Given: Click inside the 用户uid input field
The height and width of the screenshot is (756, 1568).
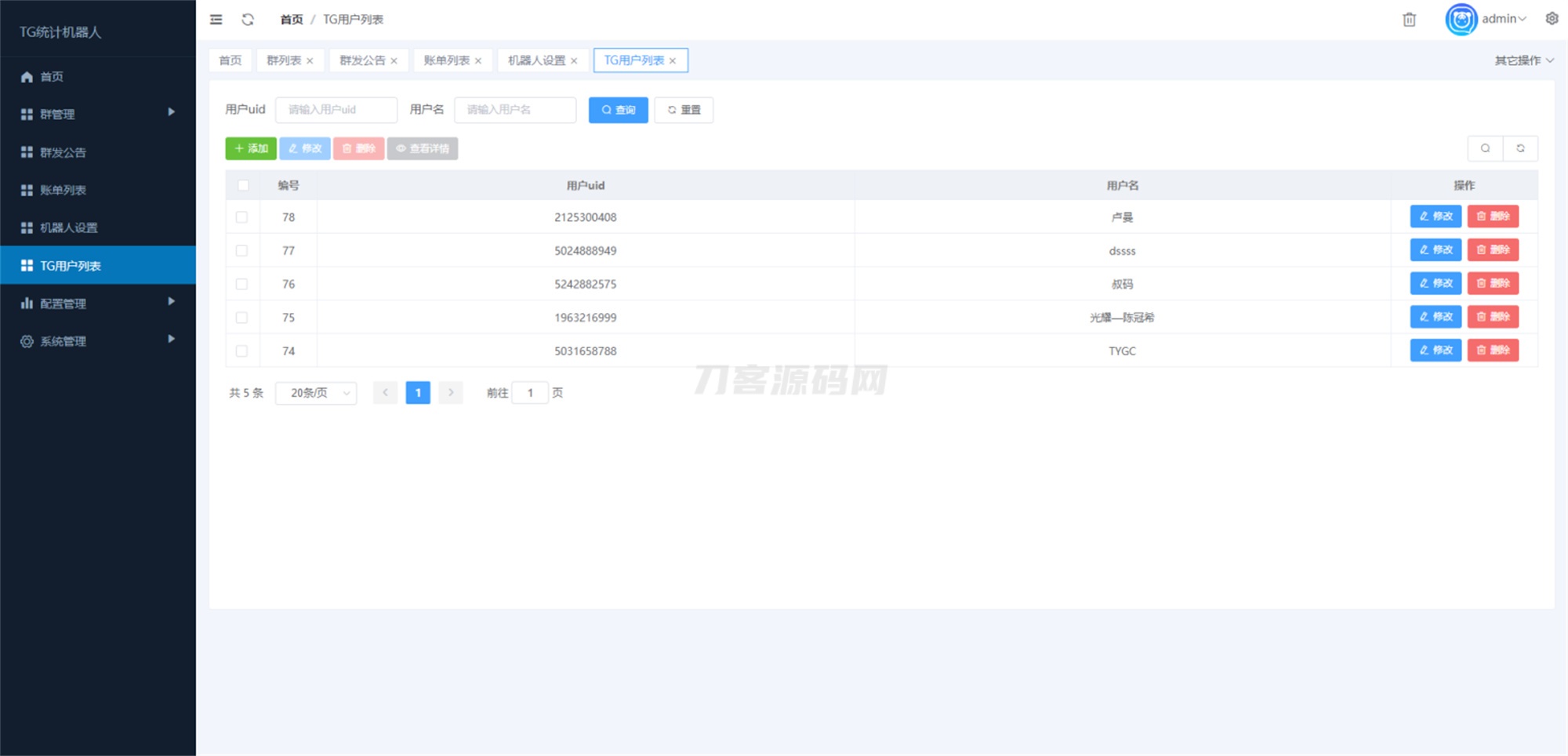Looking at the screenshot, I should pyautogui.click(x=336, y=110).
